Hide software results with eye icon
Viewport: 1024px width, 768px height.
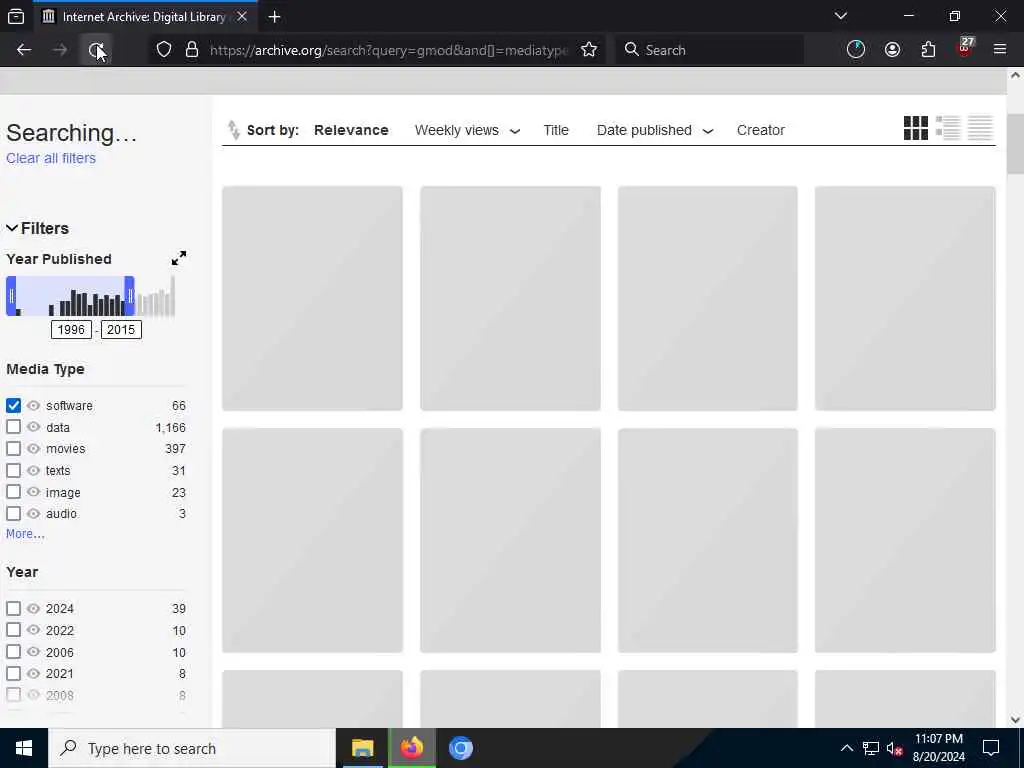tap(33, 406)
